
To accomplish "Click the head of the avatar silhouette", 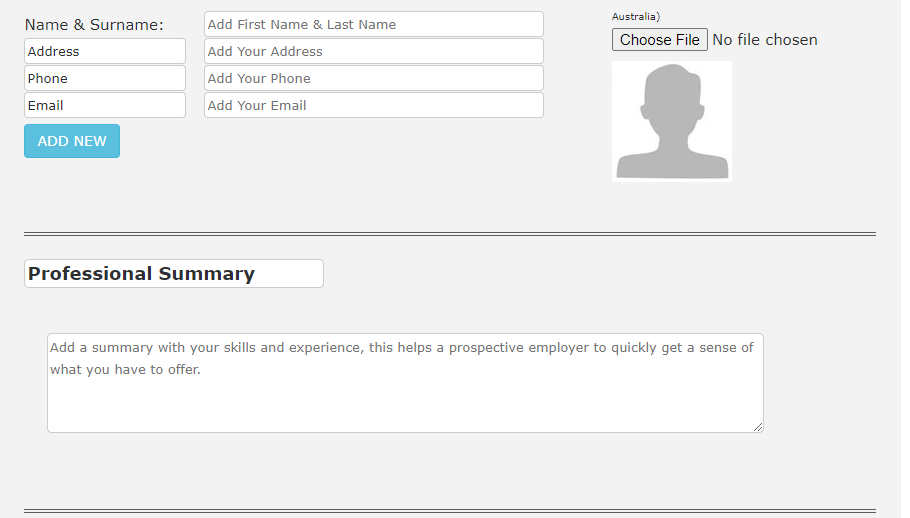I will pyautogui.click(x=671, y=92).
